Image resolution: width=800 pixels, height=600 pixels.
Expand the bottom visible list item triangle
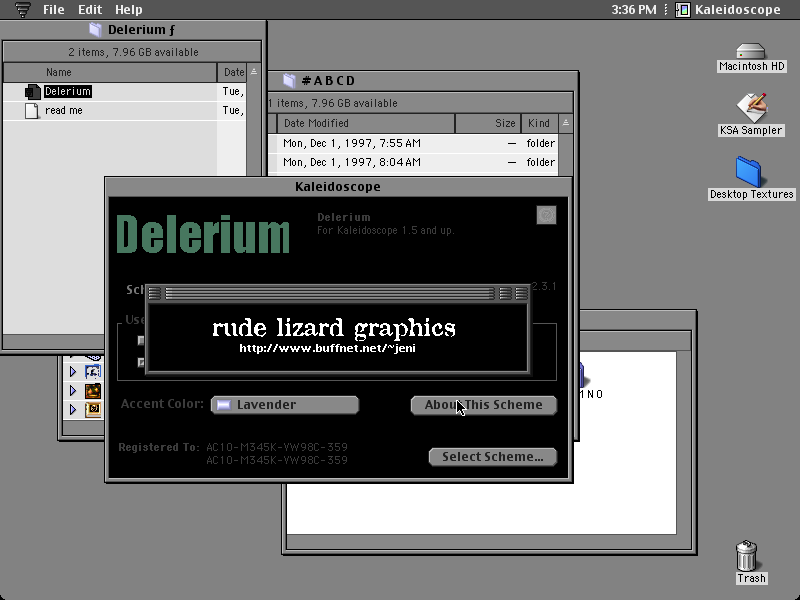72,410
